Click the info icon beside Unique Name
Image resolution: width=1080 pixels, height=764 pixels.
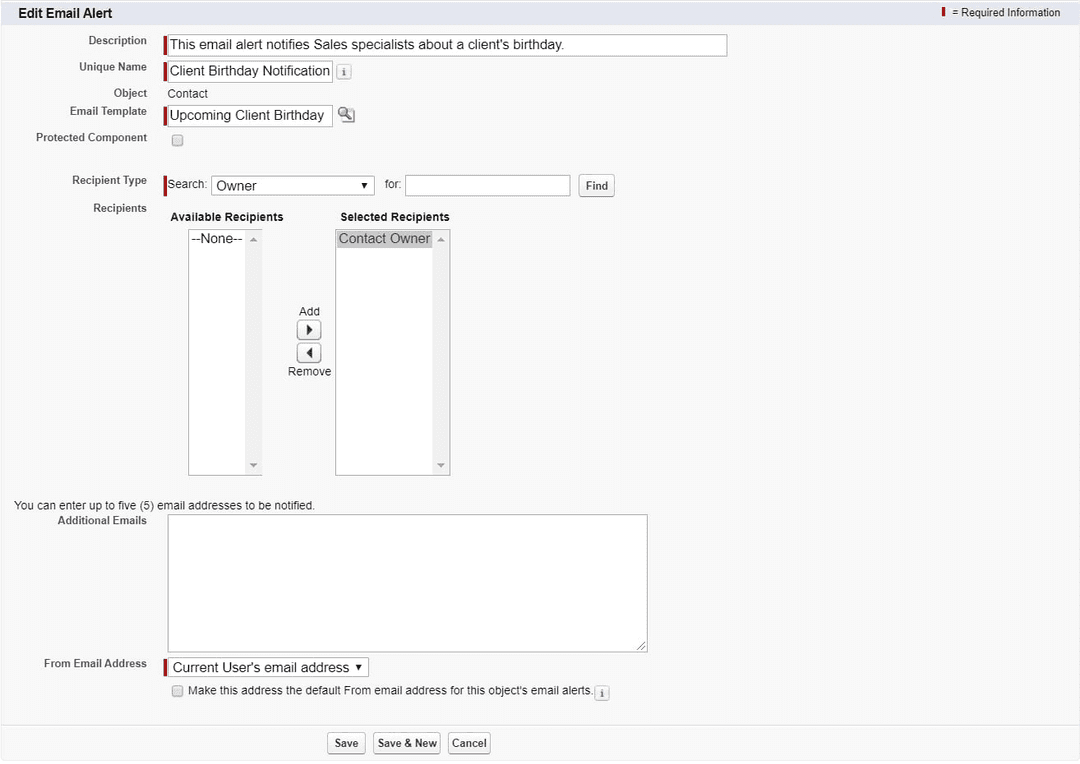(344, 71)
